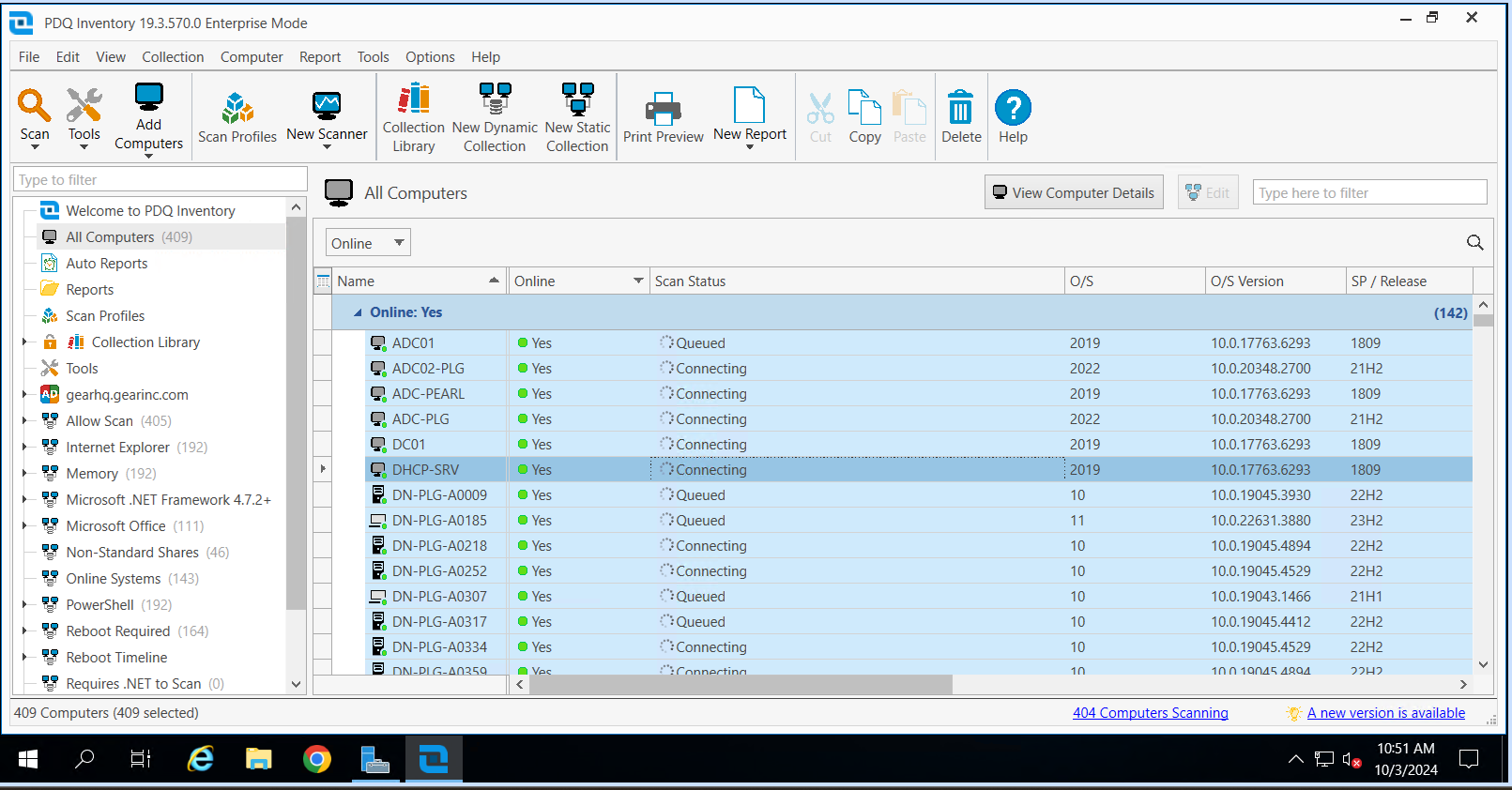
Task: Click the Print Preview icon
Action: pyautogui.click(x=663, y=109)
